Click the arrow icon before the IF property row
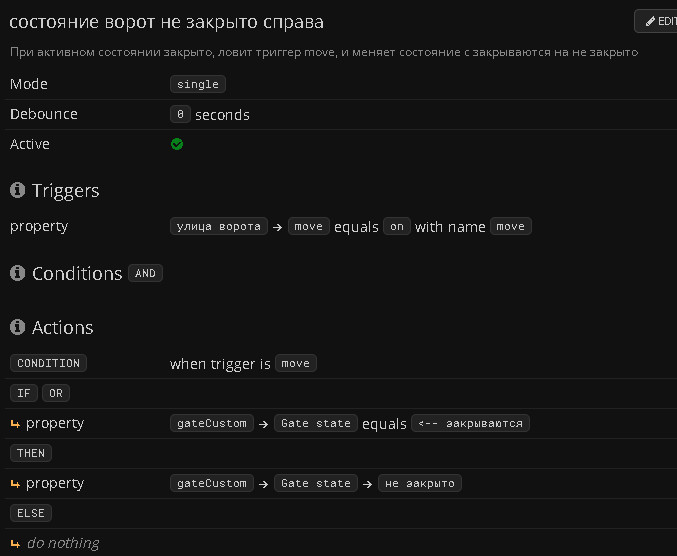The height and width of the screenshot is (556, 677). point(15,424)
